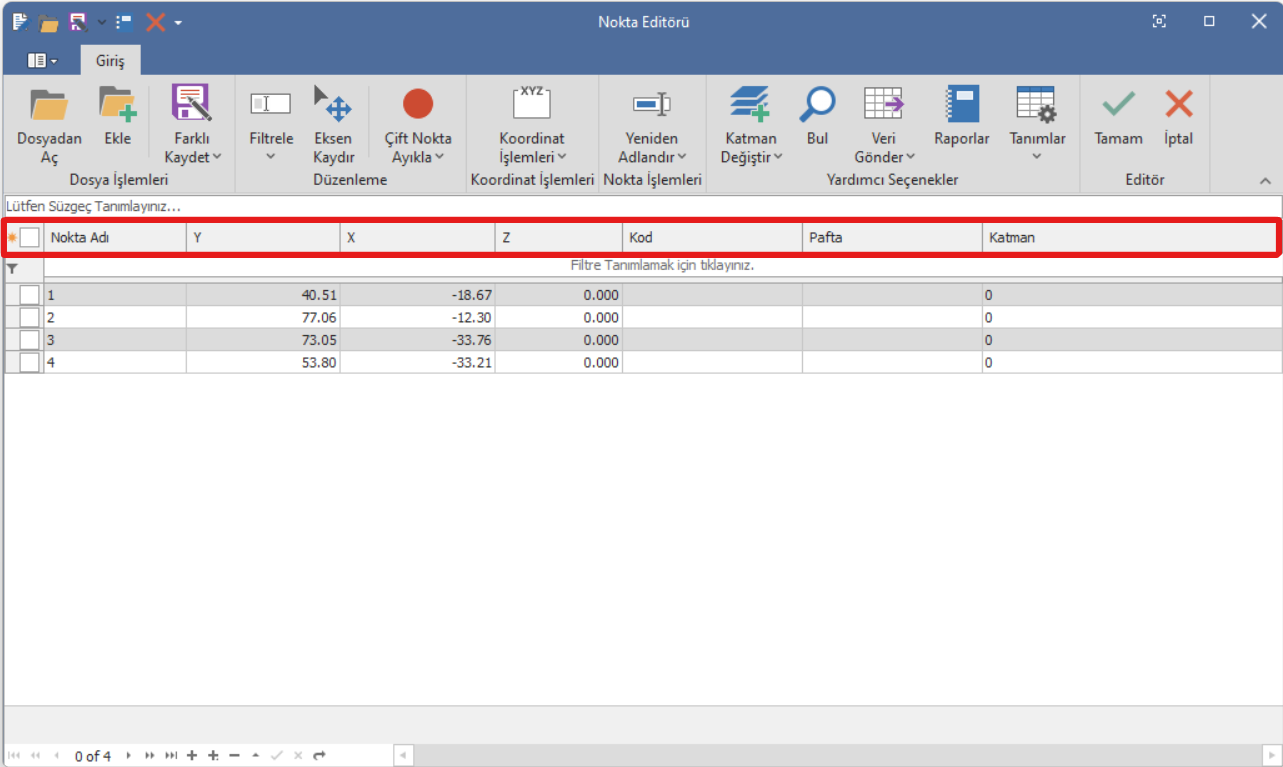Click the orange X icon in title bar
The height and width of the screenshot is (767, 1283).
[x=155, y=21]
